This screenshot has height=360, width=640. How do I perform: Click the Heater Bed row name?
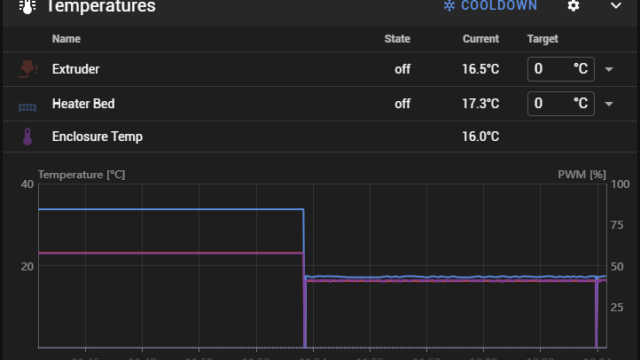point(83,104)
